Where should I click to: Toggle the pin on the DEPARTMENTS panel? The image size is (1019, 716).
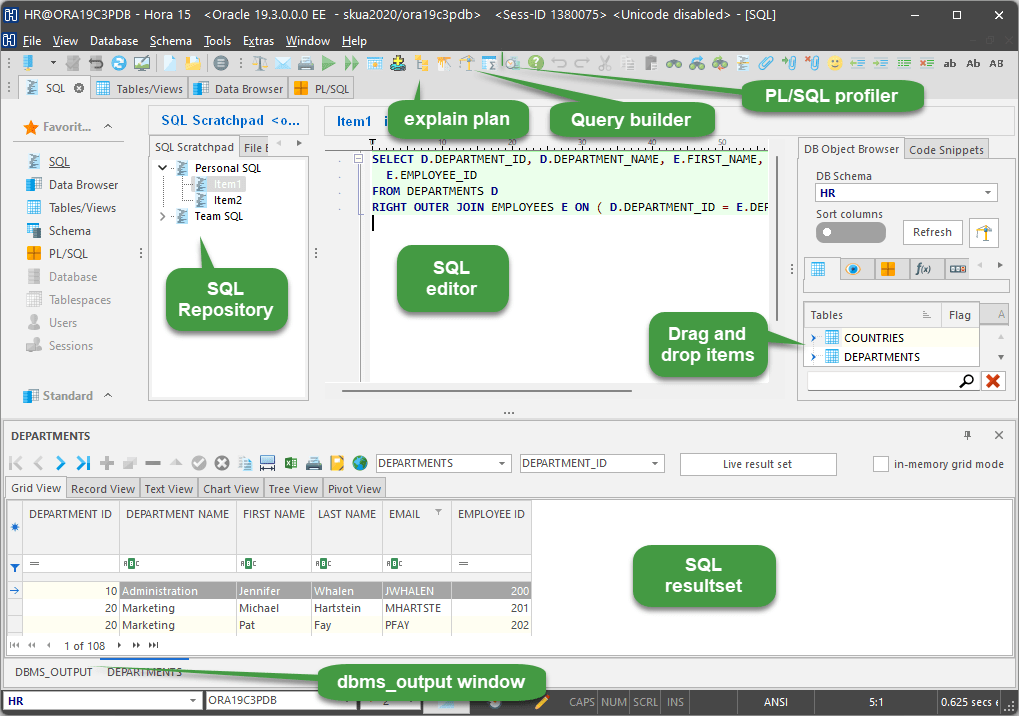pos(967,435)
